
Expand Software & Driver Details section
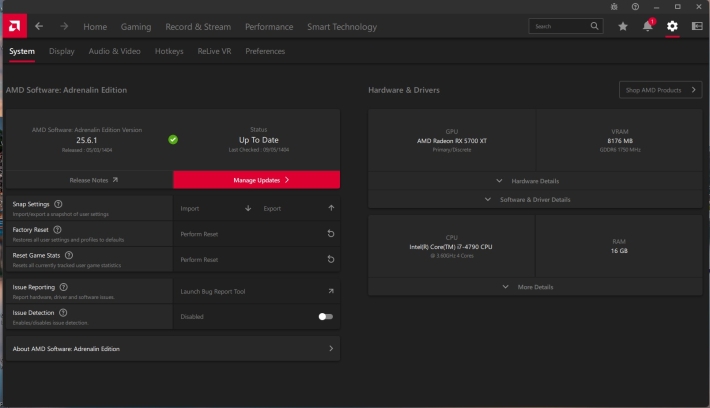tap(535, 199)
